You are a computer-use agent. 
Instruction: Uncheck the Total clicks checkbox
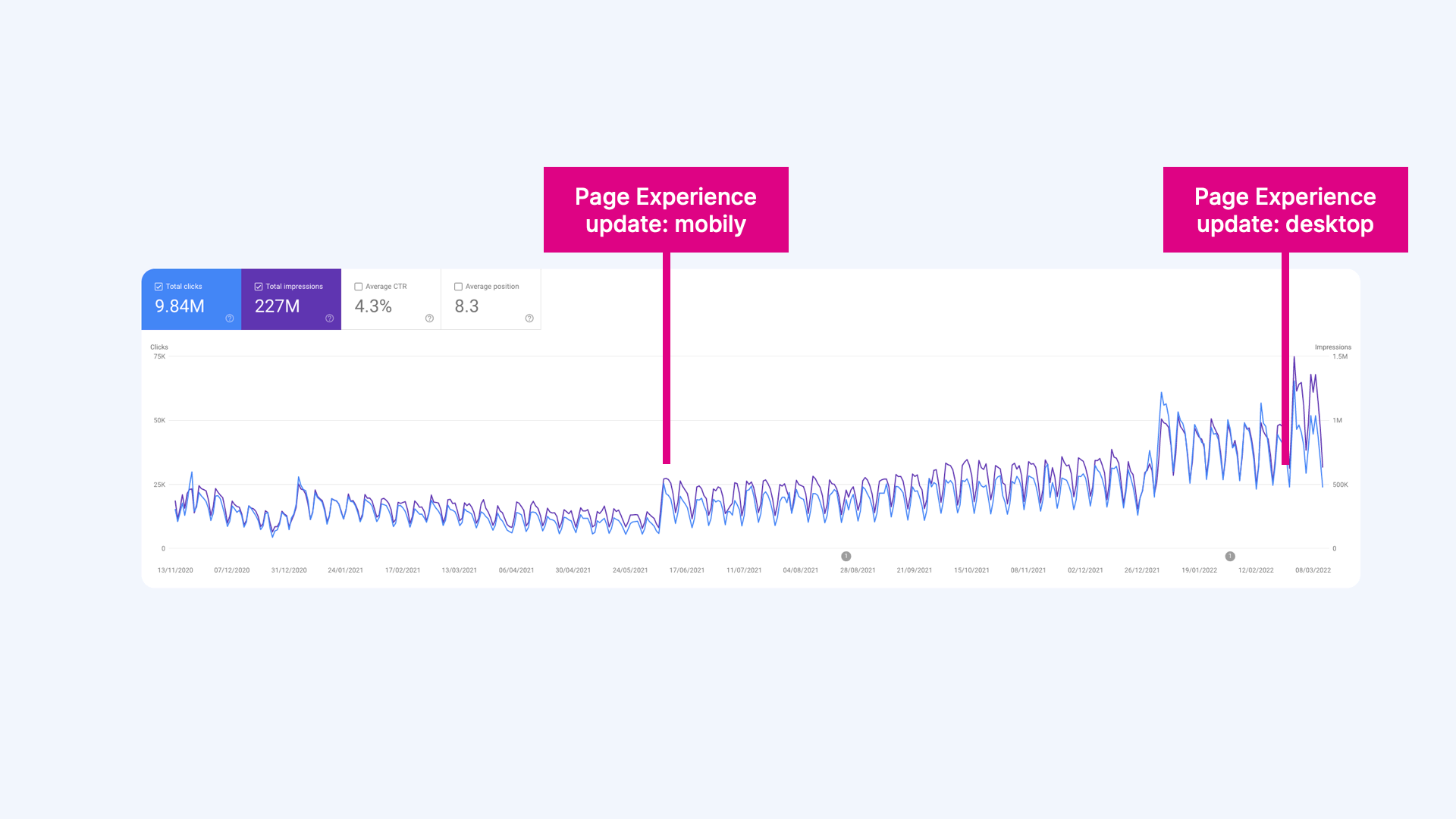point(158,287)
